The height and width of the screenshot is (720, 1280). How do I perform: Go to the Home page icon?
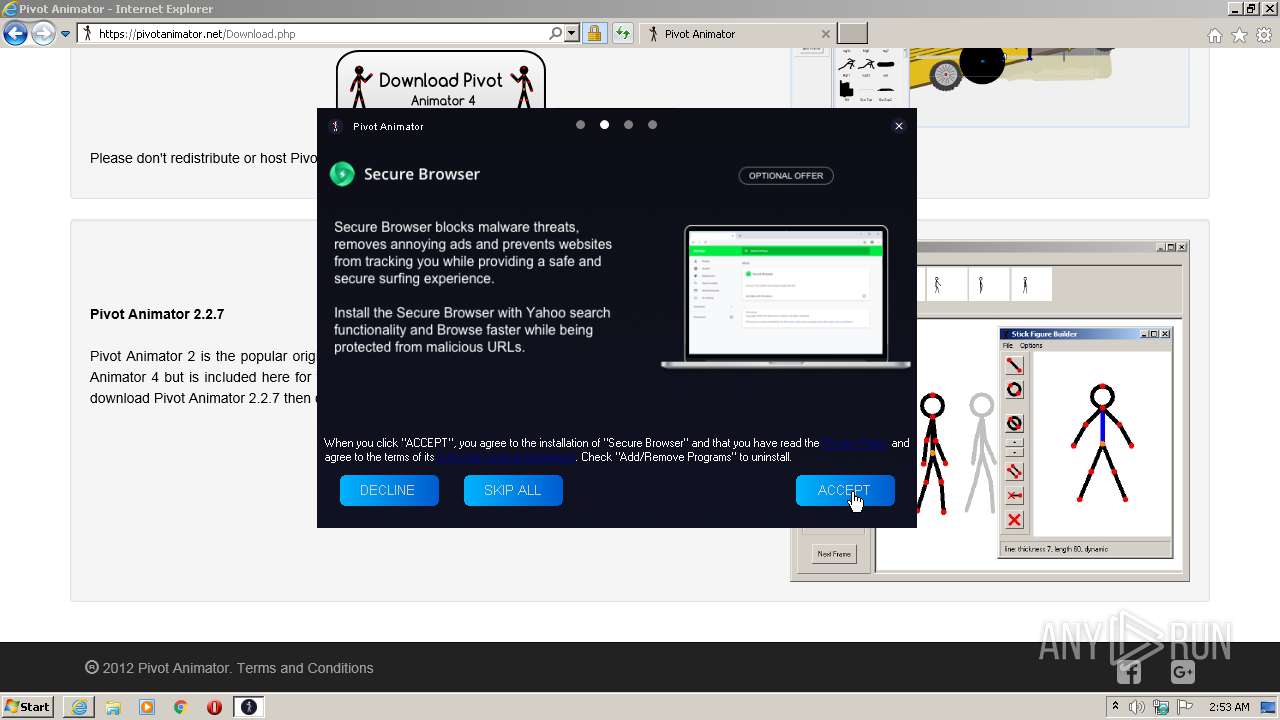pos(1214,35)
